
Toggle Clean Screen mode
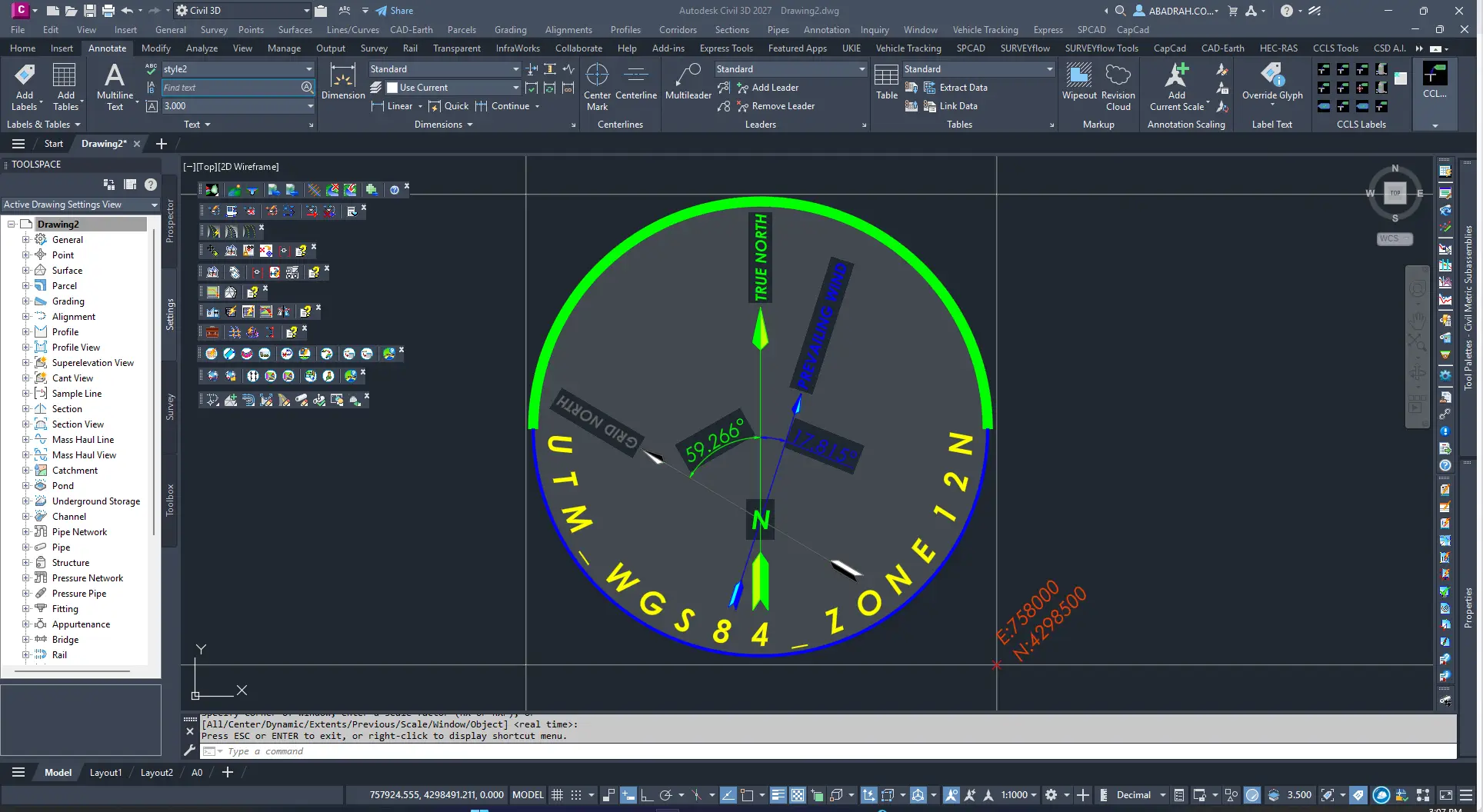[x=1446, y=795]
